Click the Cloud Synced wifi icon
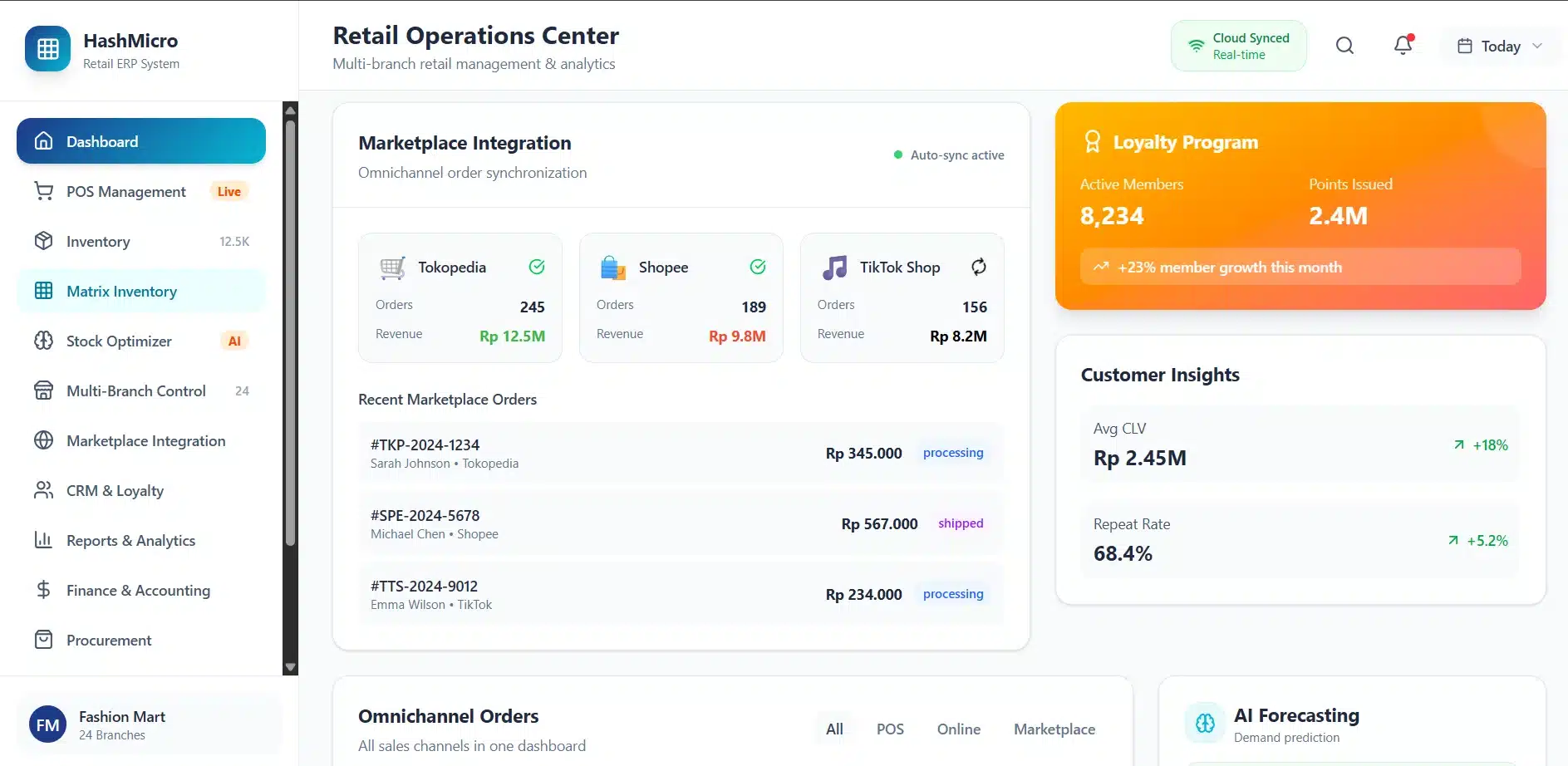This screenshot has height=766, width=1568. [x=1196, y=46]
